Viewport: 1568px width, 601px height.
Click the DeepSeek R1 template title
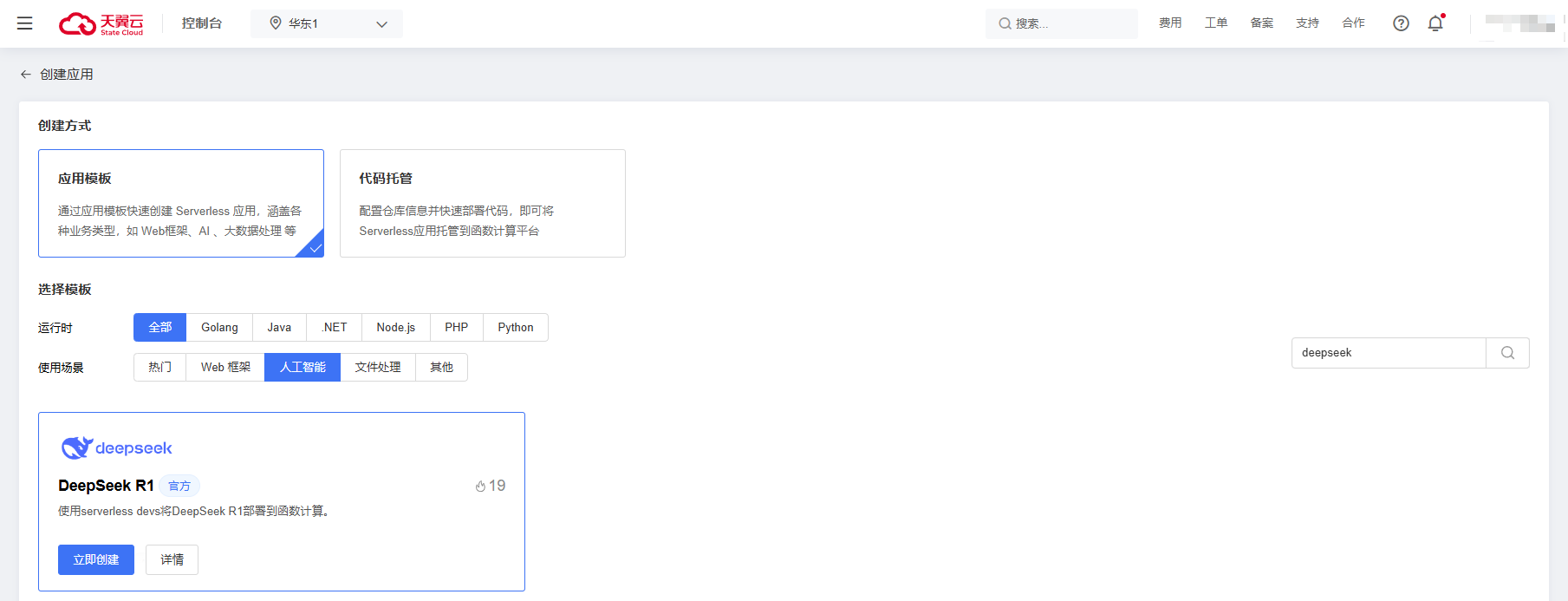click(x=106, y=486)
